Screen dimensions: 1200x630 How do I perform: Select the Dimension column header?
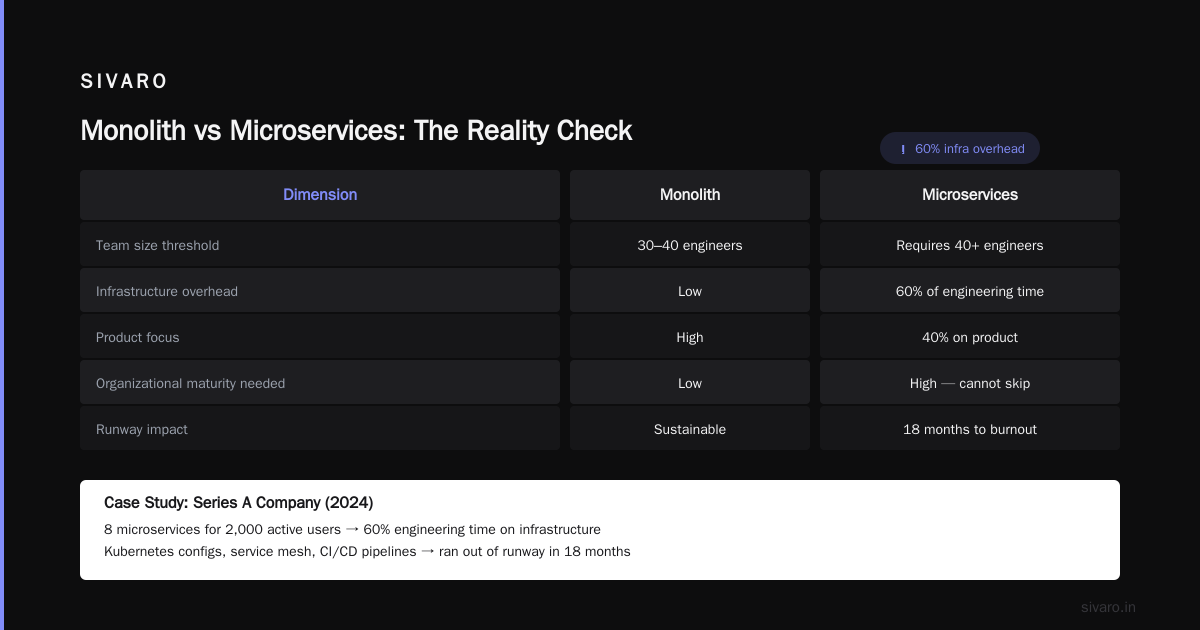click(320, 195)
